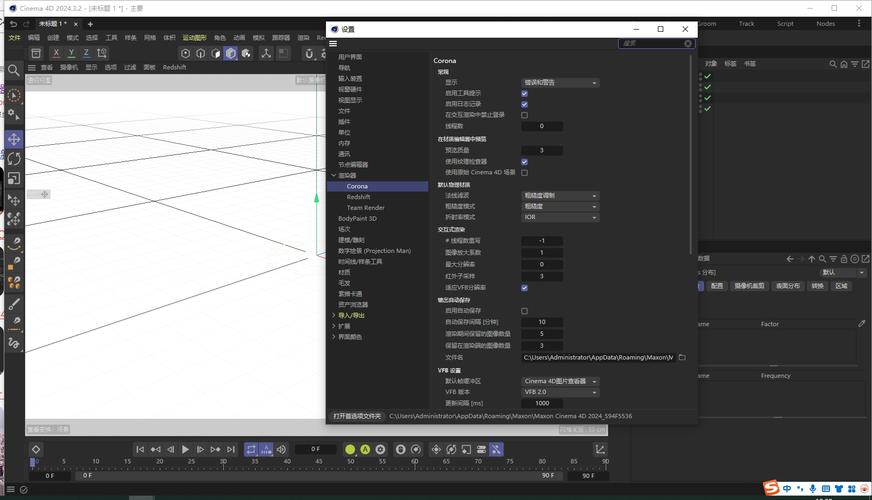Image resolution: width=872 pixels, height=500 pixels.
Task: Click the highlighted Model mode cube icon
Action: 231,53
